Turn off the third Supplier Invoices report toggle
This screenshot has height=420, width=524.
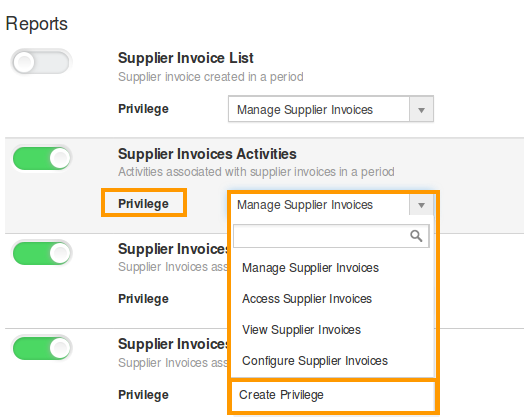(x=41, y=253)
